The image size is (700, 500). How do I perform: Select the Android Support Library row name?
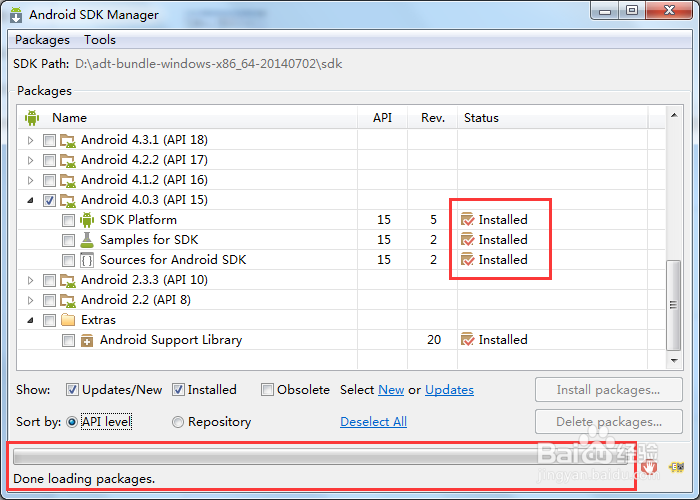coord(171,340)
